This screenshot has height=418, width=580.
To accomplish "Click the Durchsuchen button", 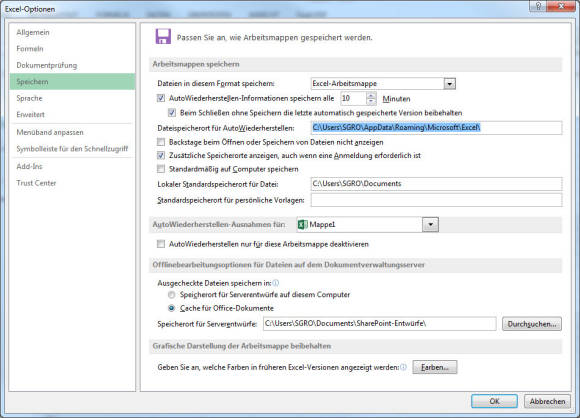I will [x=532, y=324].
